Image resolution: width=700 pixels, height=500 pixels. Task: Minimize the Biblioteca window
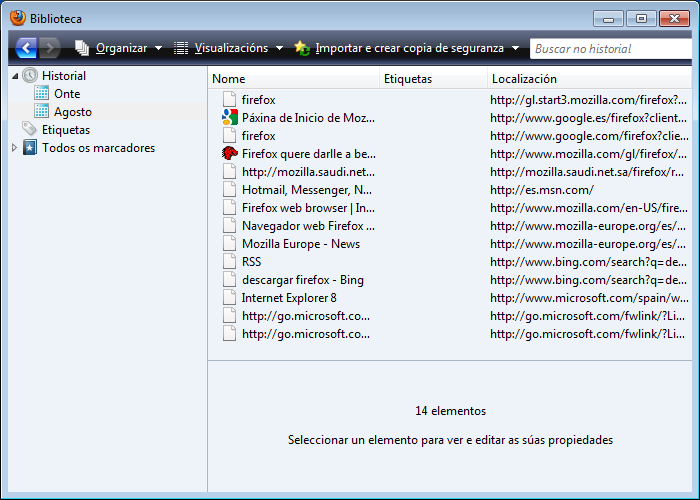click(608, 19)
